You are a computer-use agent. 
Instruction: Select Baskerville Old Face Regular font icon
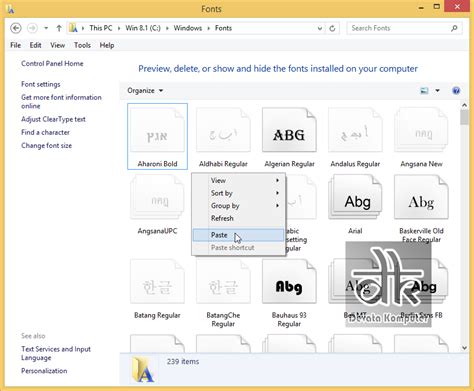[421, 197]
